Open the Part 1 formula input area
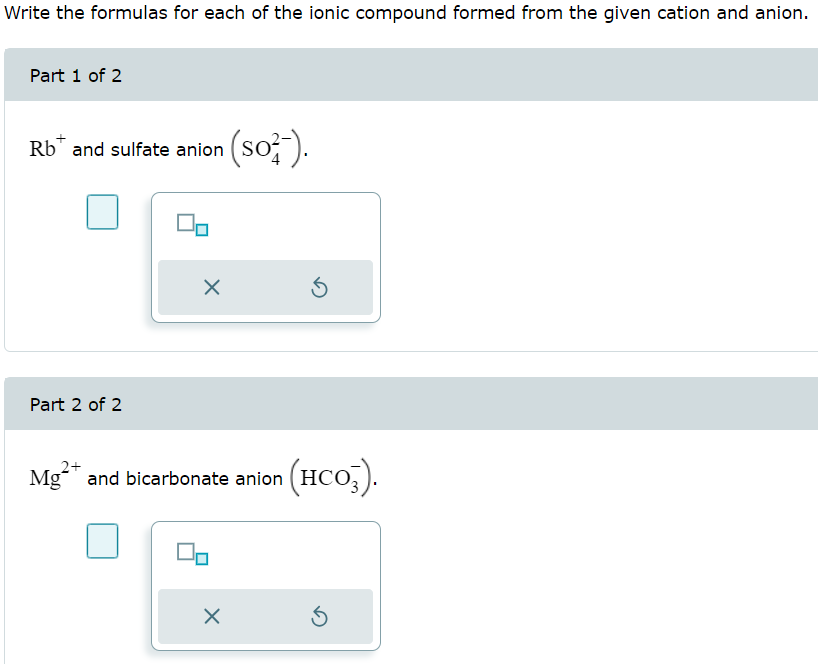Screen dimensions: 818x664 coord(265,226)
